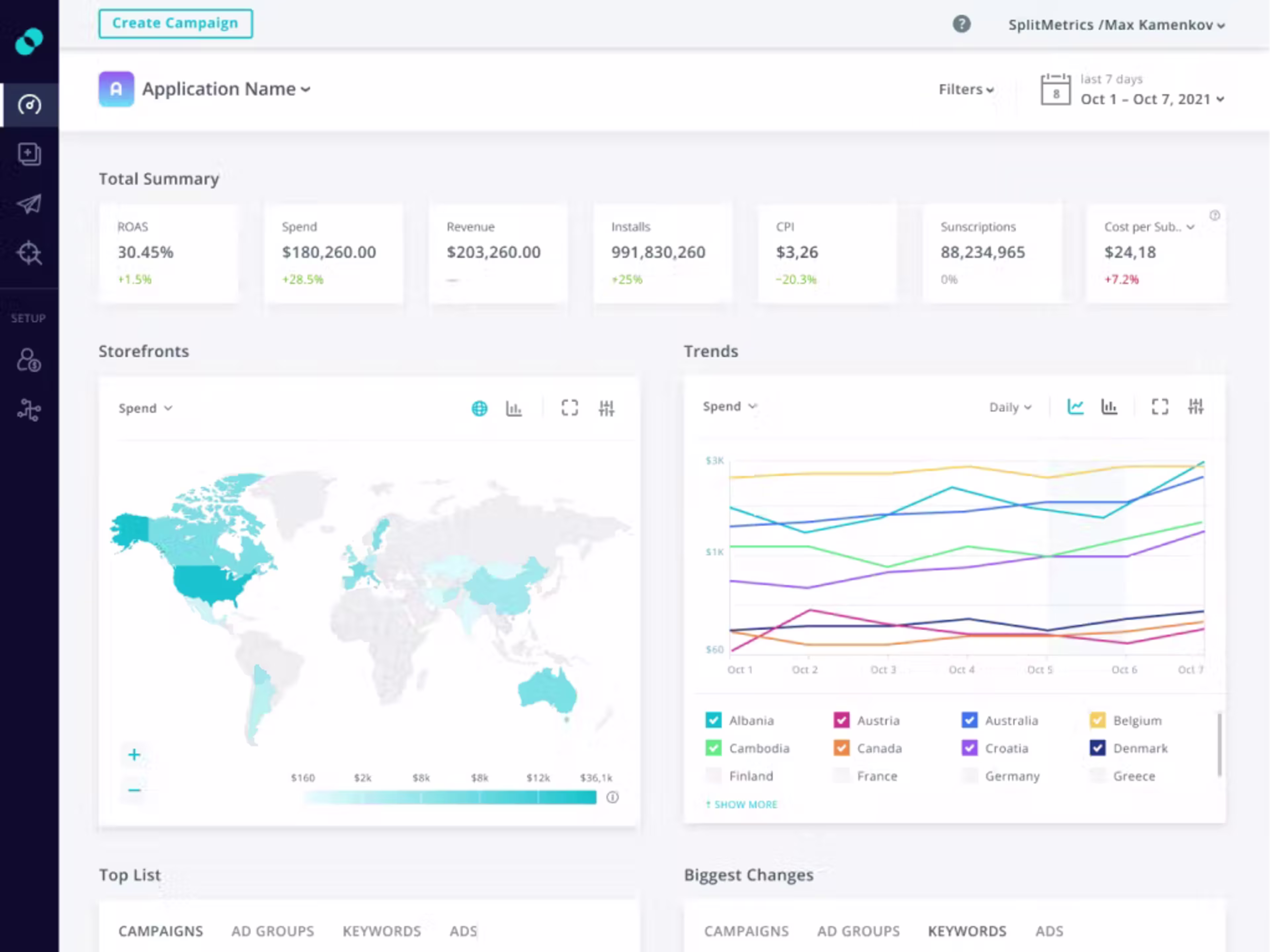Disable the Austria checkbox
Viewport: 1270px width, 952px height.
pos(842,720)
